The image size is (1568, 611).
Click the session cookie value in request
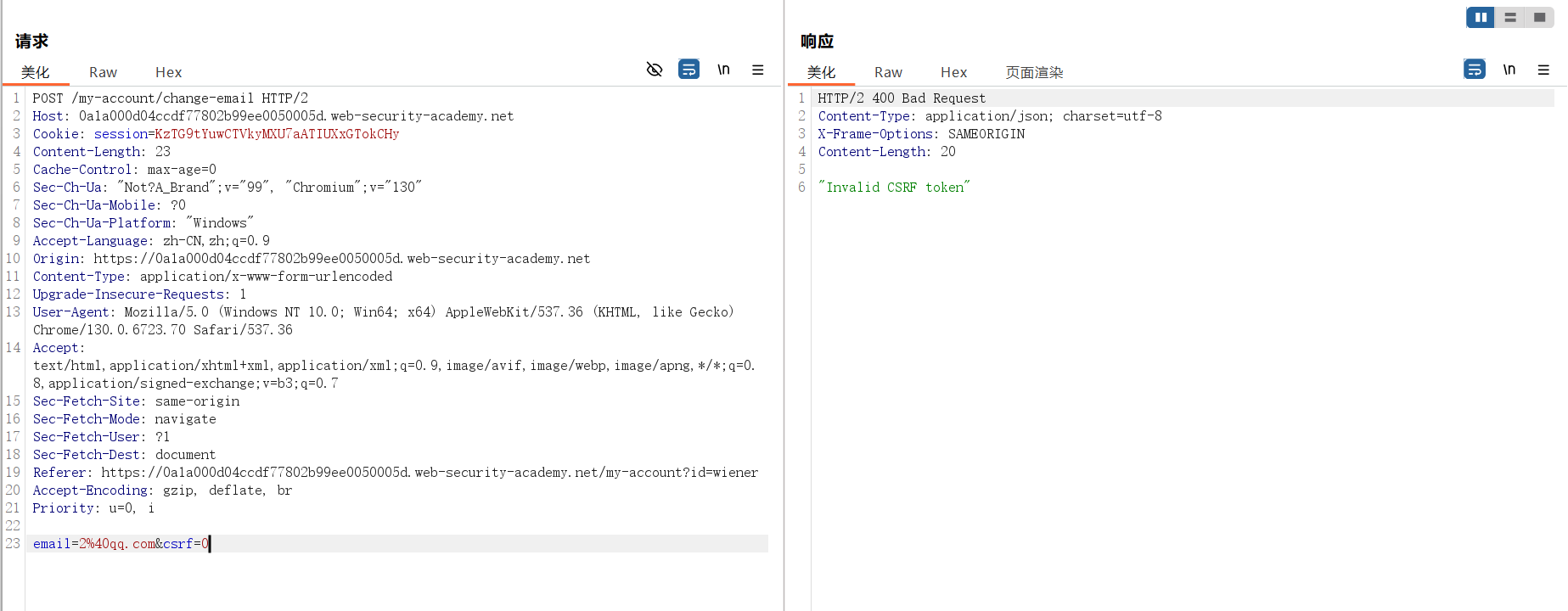pyautogui.click(x=277, y=134)
